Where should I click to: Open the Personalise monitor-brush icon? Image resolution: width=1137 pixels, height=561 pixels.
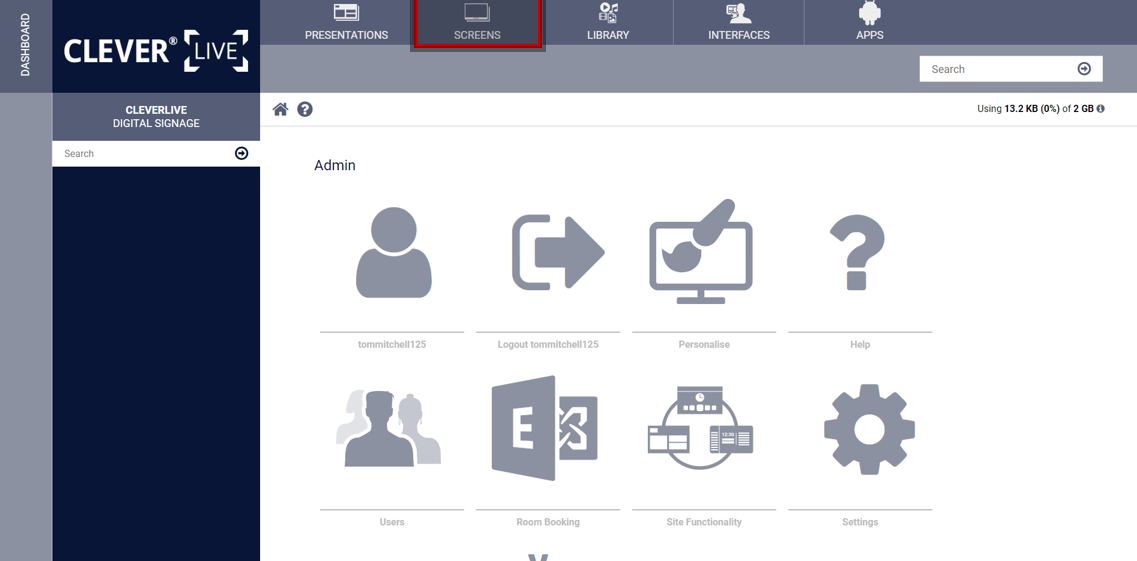click(x=701, y=252)
